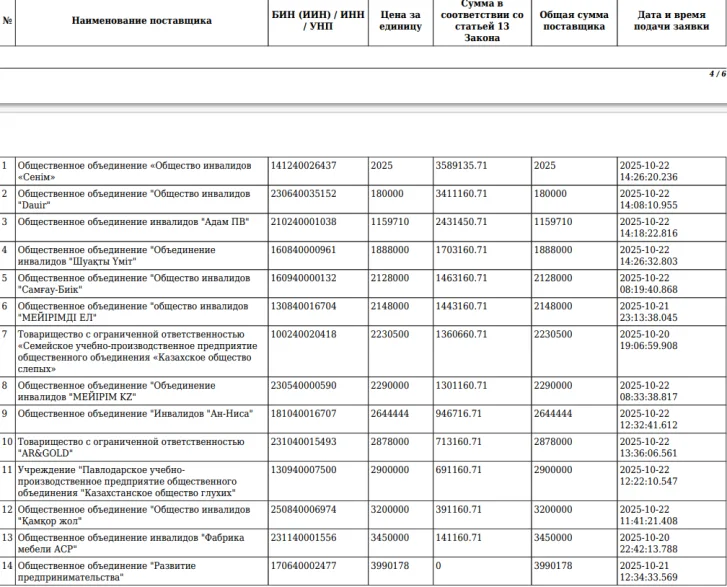Click the 'AR&GOLD' supplier name cell
This screenshot has width=727, height=587.
141,446
